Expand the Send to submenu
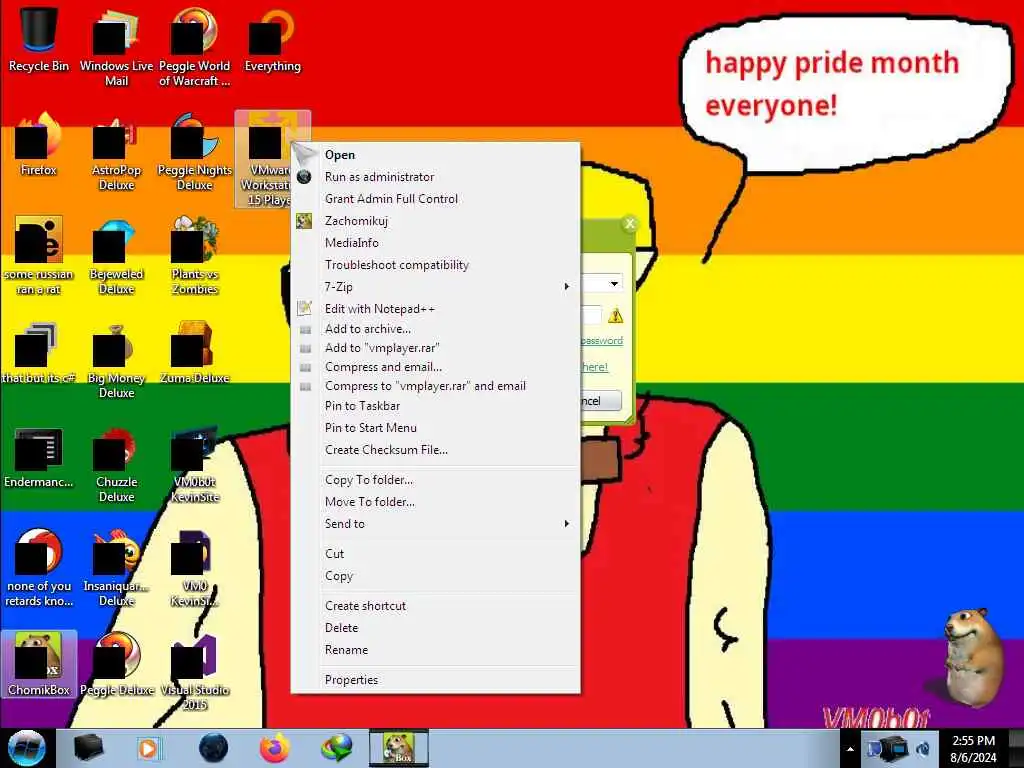This screenshot has width=1024, height=768. tap(435, 524)
